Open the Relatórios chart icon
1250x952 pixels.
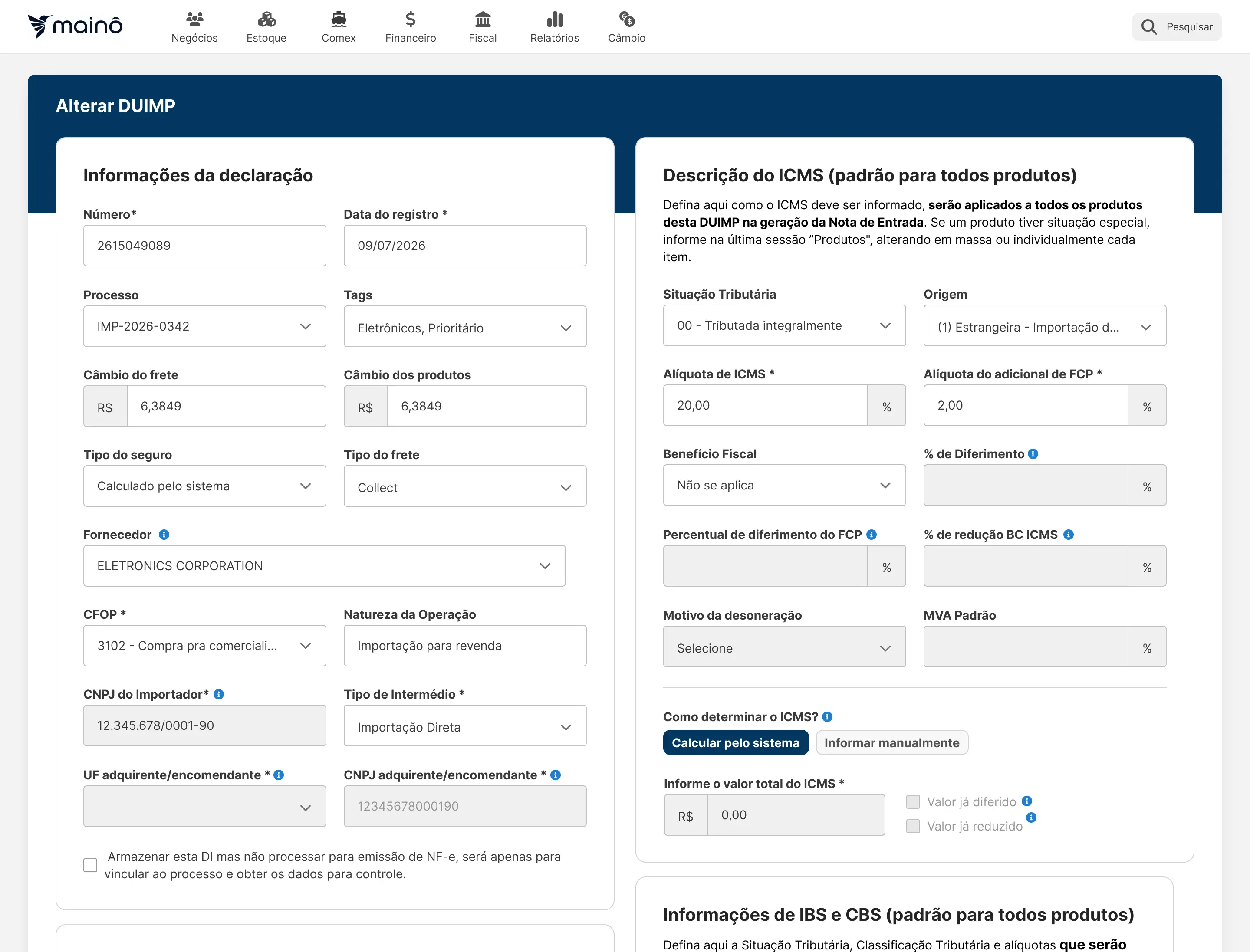[x=554, y=19]
